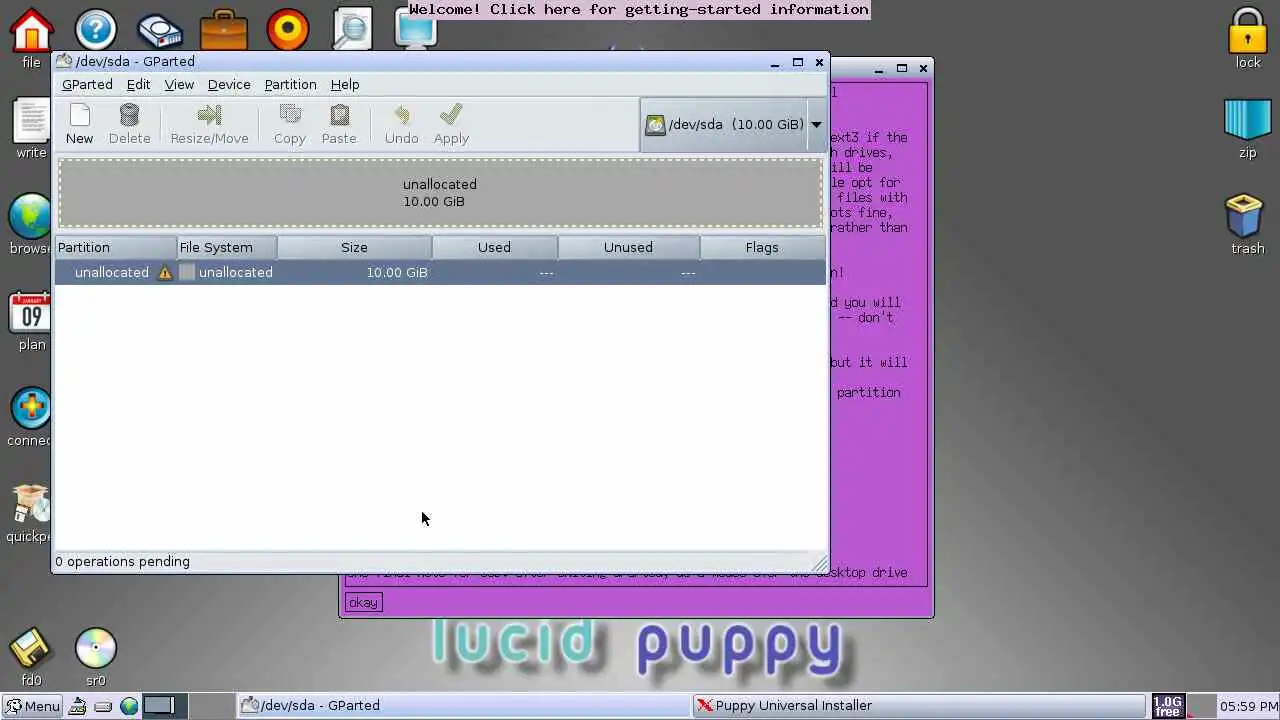The image size is (1280, 720).
Task: Click the 1.0G free storage tray indicator
Action: (x=1168, y=706)
